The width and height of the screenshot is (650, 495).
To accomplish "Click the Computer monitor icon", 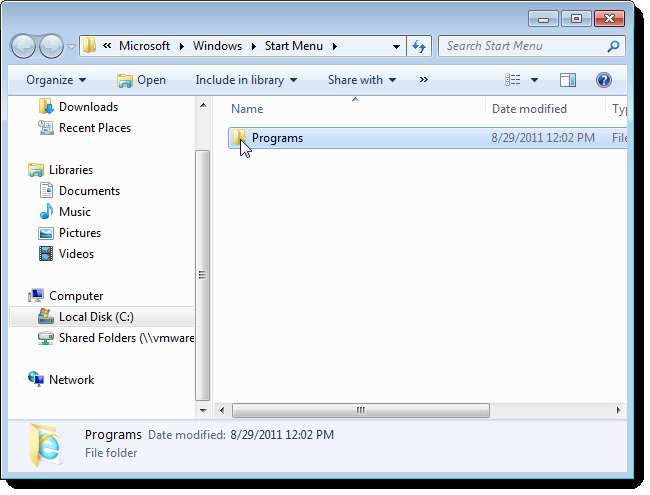I will [x=36, y=296].
